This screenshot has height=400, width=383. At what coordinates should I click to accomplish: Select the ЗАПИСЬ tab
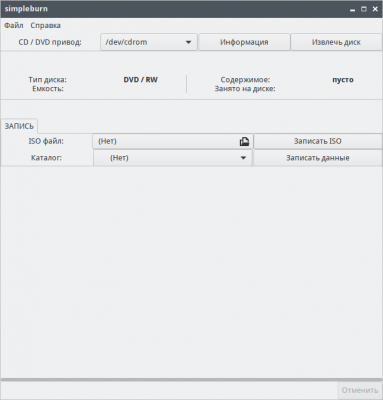pyautogui.click(x=19, y=126)
